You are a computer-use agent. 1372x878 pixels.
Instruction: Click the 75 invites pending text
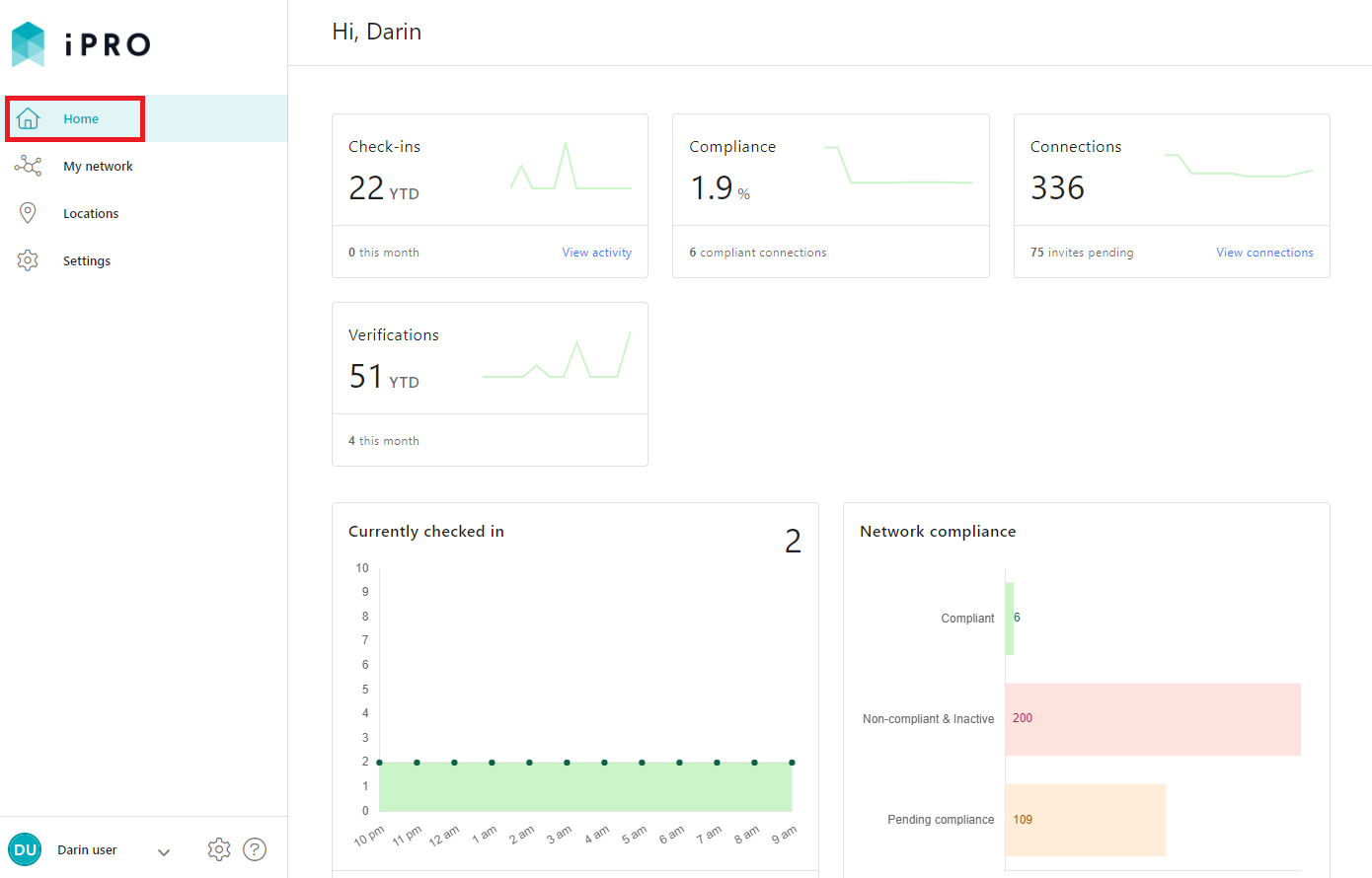point(1082,253)
